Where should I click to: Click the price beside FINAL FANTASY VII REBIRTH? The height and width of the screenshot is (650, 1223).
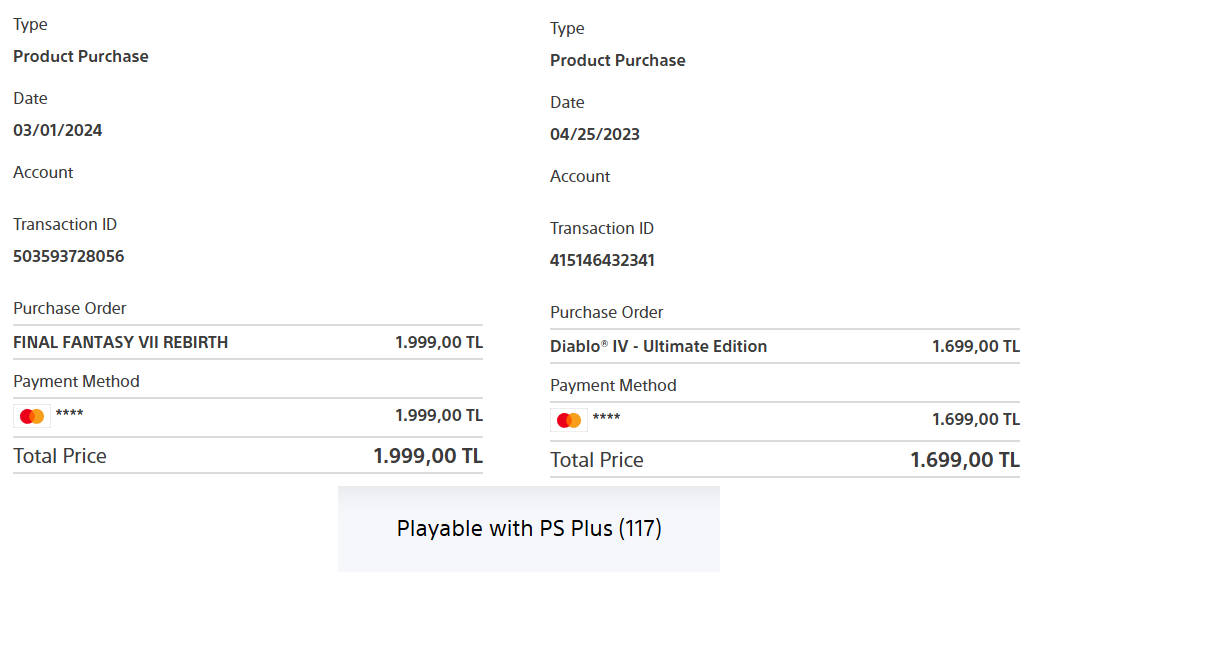439,342
